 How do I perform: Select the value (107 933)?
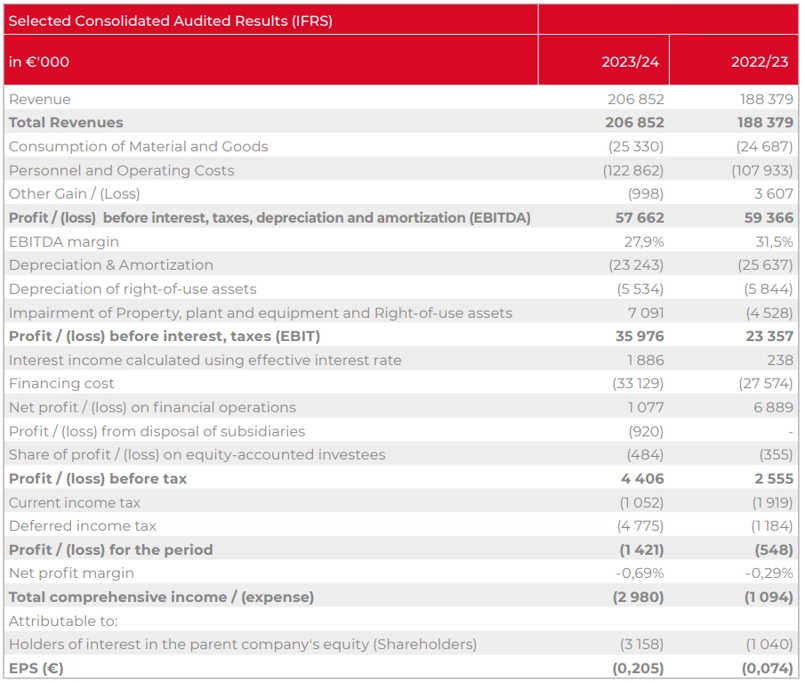click(x=763, y=170)
